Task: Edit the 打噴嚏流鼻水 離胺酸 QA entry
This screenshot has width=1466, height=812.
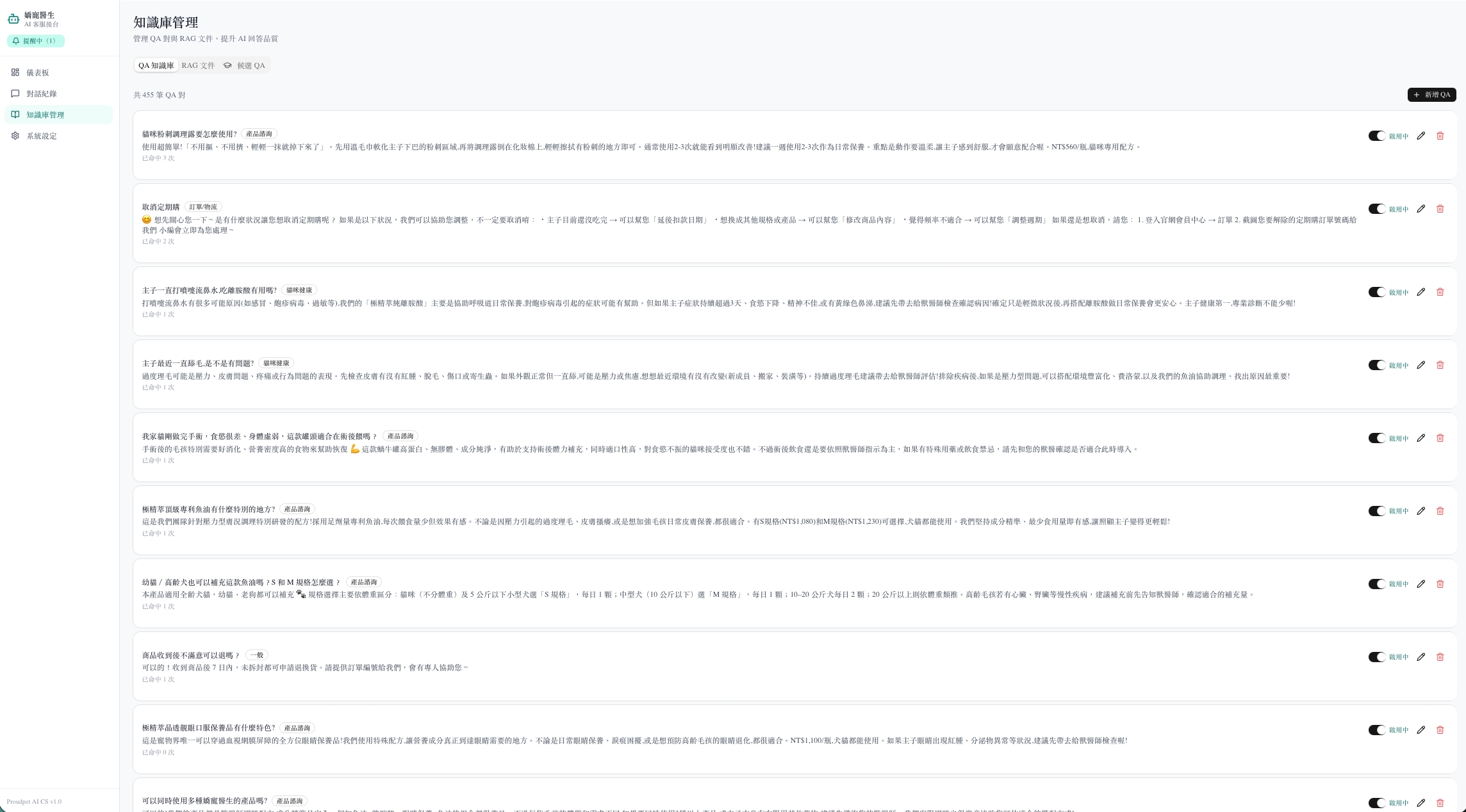Action: point(1421,292)
